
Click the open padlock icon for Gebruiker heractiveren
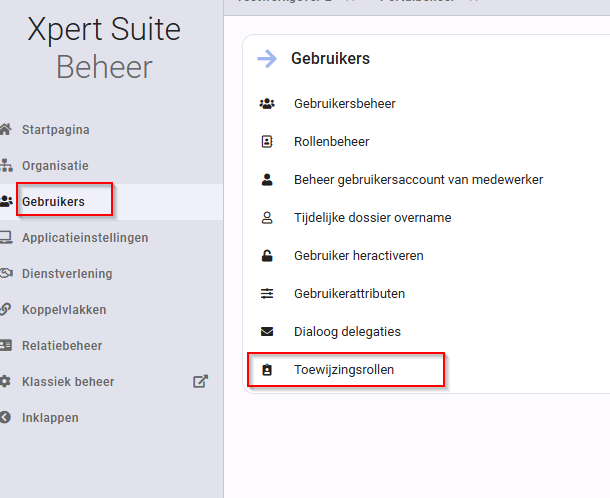[267, 256]
